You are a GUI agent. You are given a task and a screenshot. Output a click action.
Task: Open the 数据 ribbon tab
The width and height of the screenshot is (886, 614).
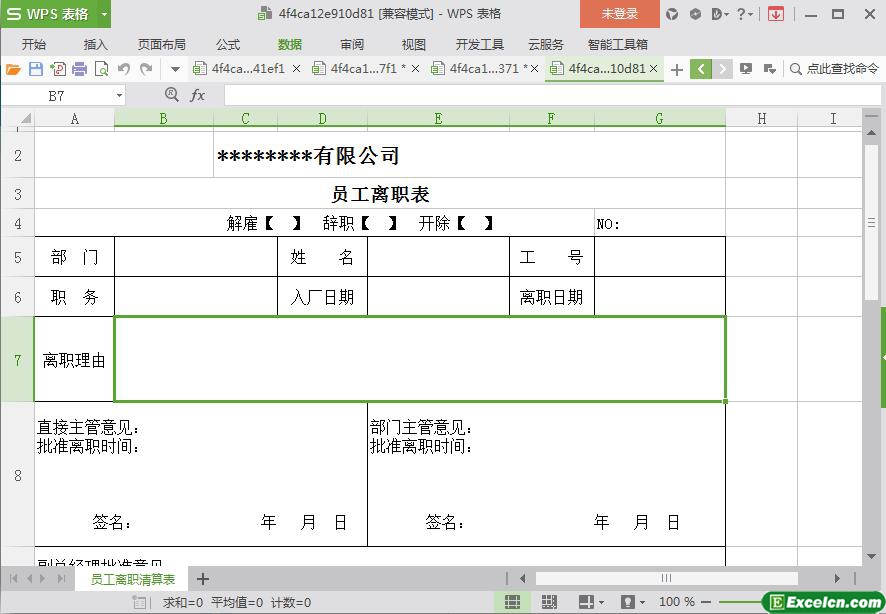tap(290, 45)
